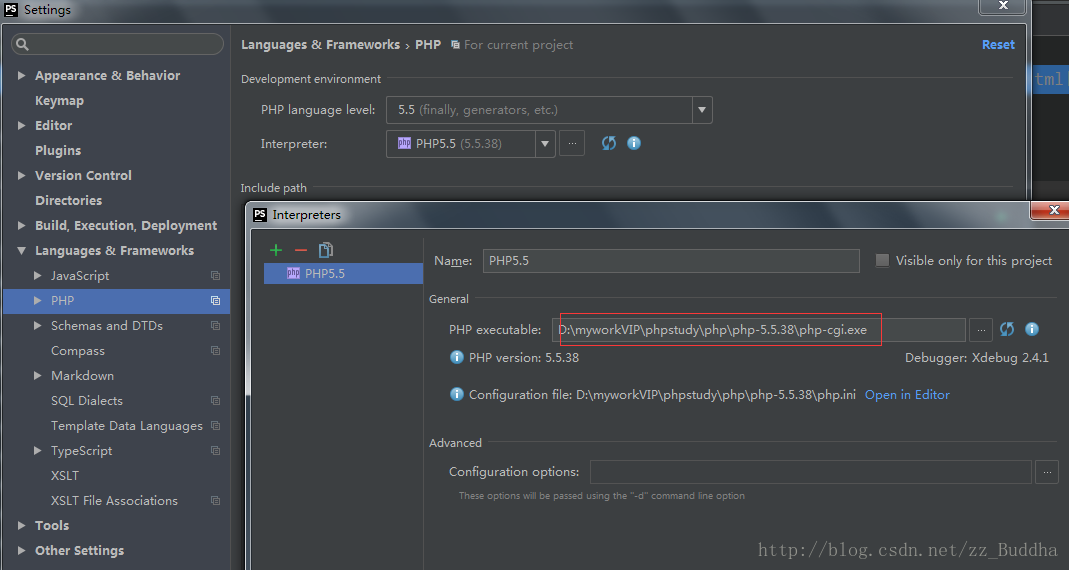
Task: Copy the selected interpreter configuration
Action: (x=326, y=250)
